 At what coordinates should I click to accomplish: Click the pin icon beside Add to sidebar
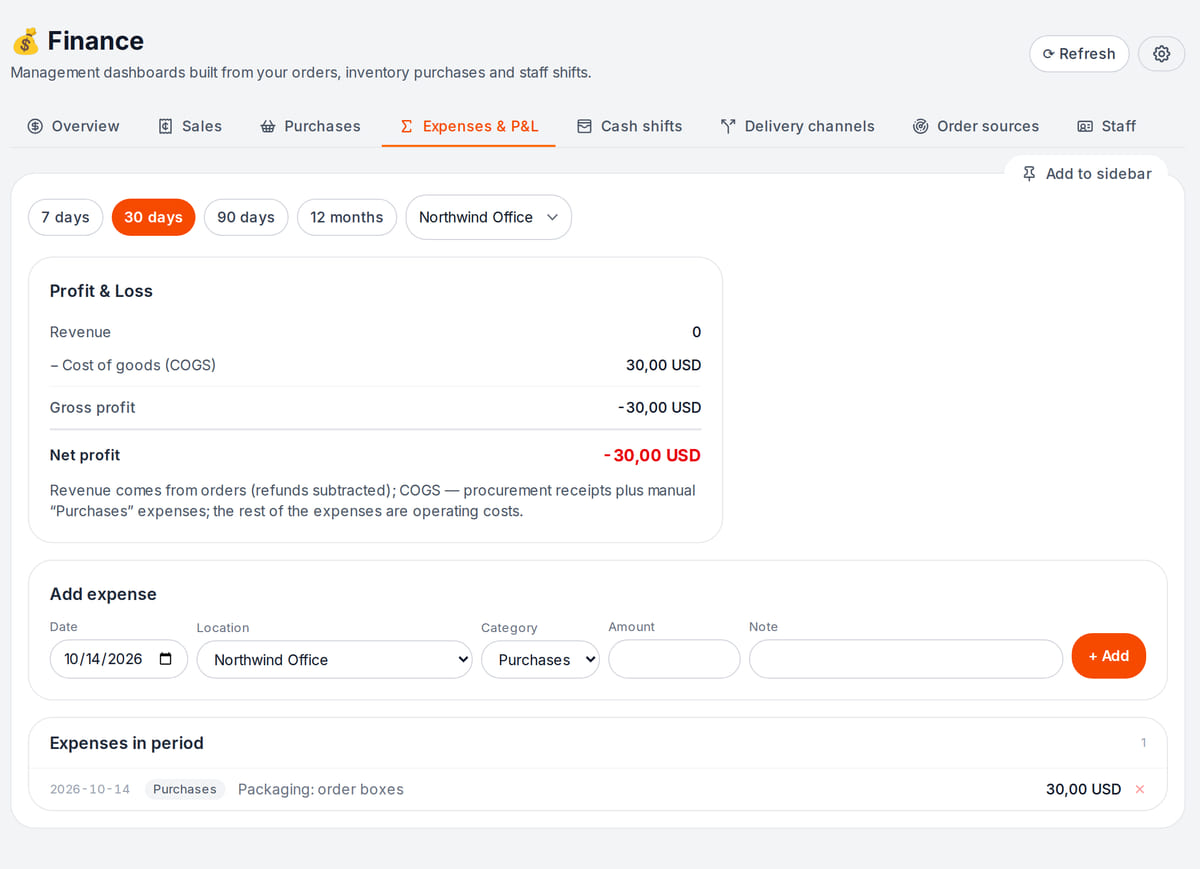1029,174
